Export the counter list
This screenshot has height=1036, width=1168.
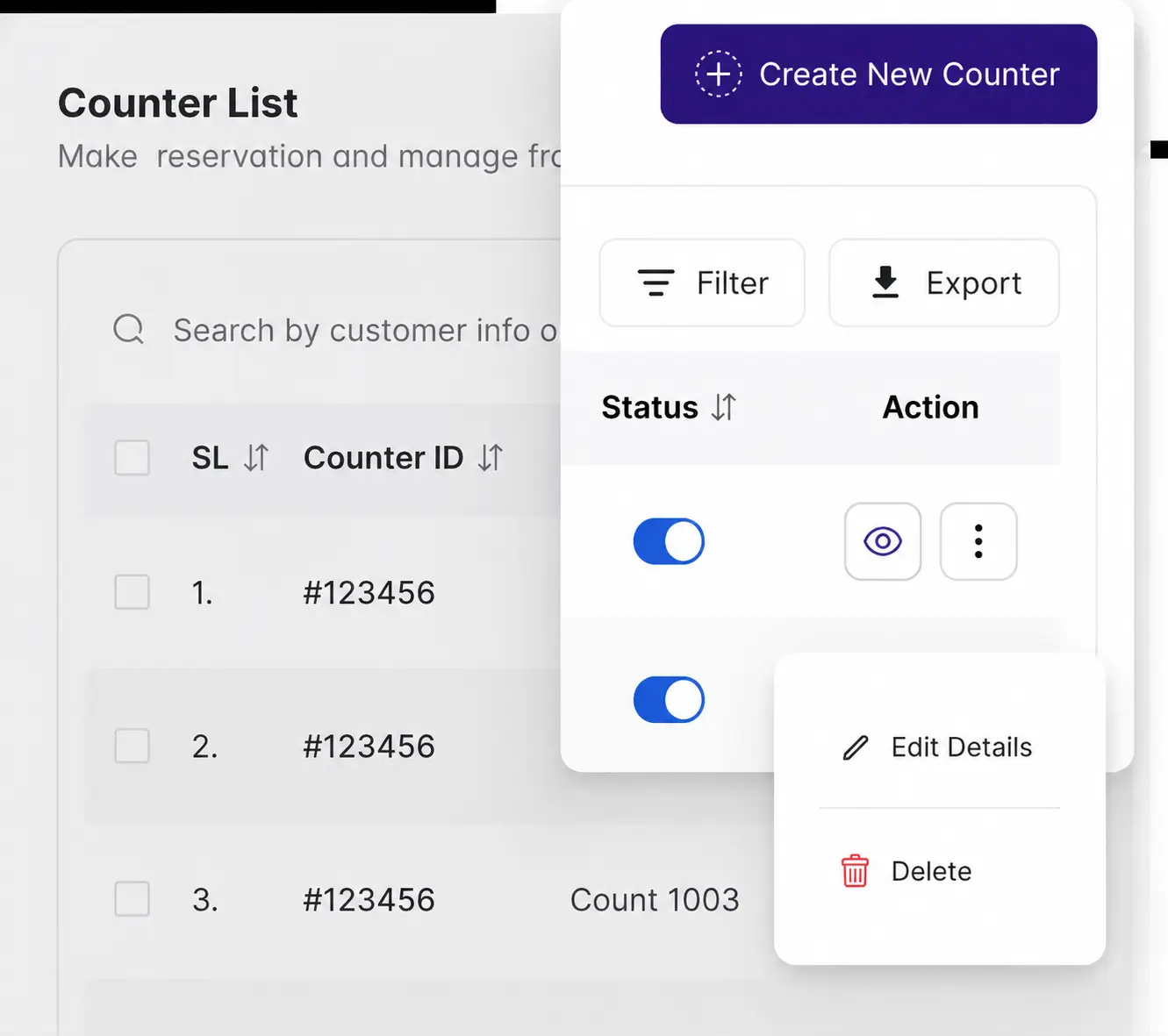944,283
